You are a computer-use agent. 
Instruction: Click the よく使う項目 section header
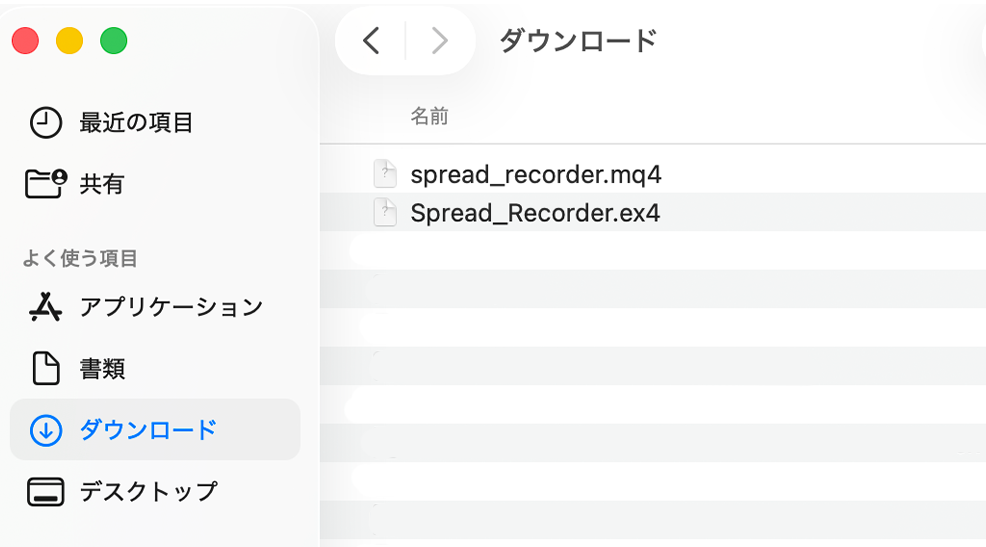pyautogui.click(x=80, y=259)
